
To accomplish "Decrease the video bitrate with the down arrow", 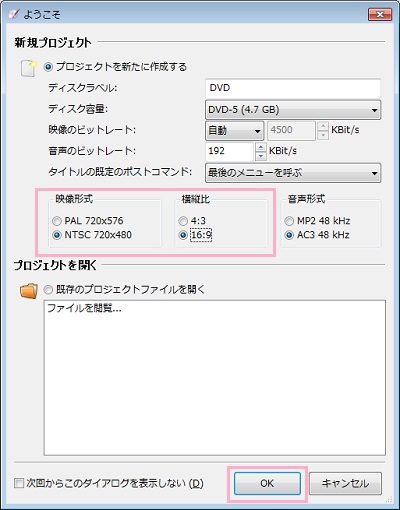I will pyautogui.click(x=323, y=135).
